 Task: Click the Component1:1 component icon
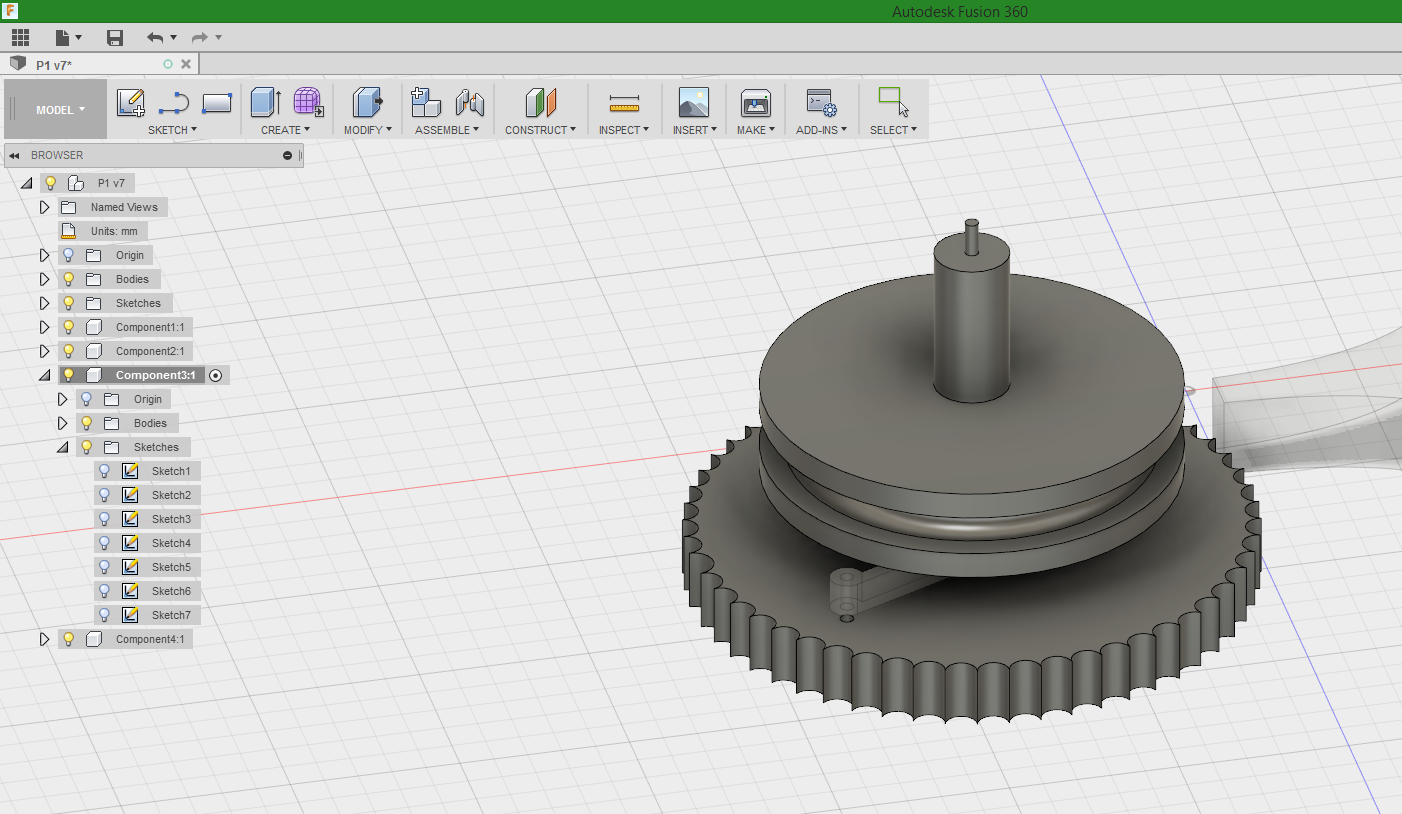point(94,327)
